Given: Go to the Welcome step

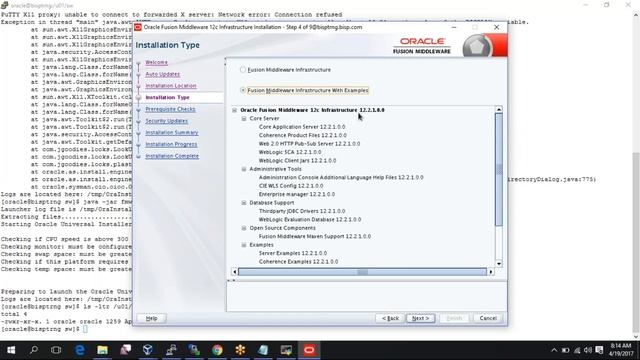Looking at the screenshot, I should [x=156, y=62].
